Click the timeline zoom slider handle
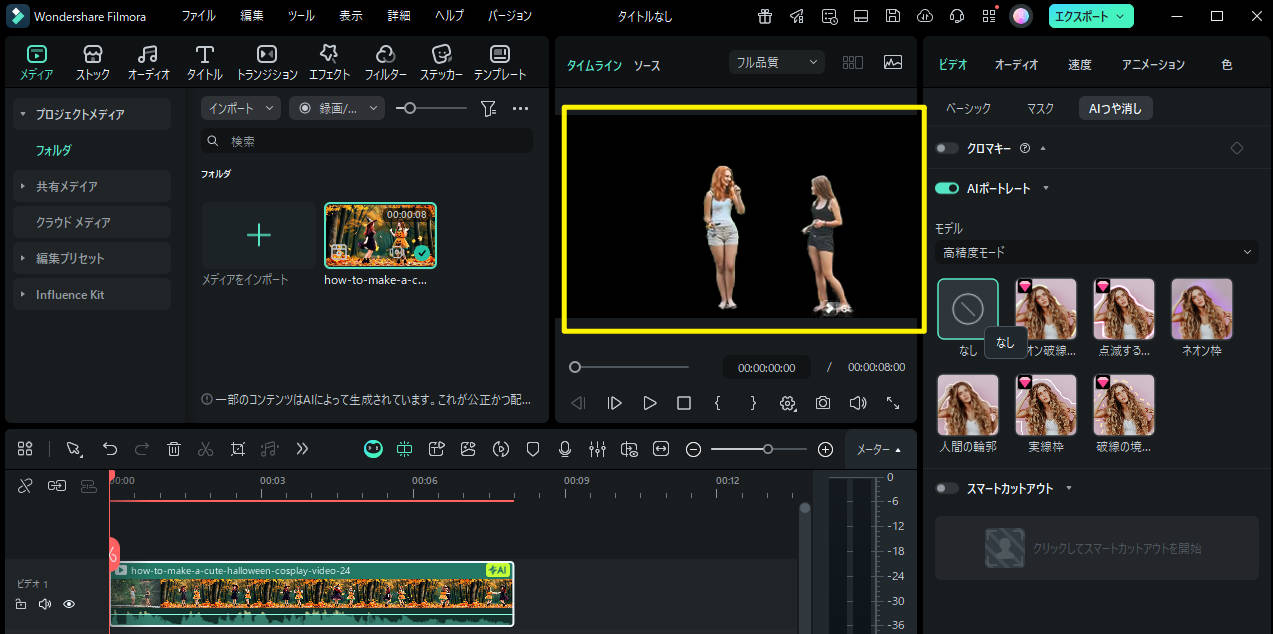 767,450
